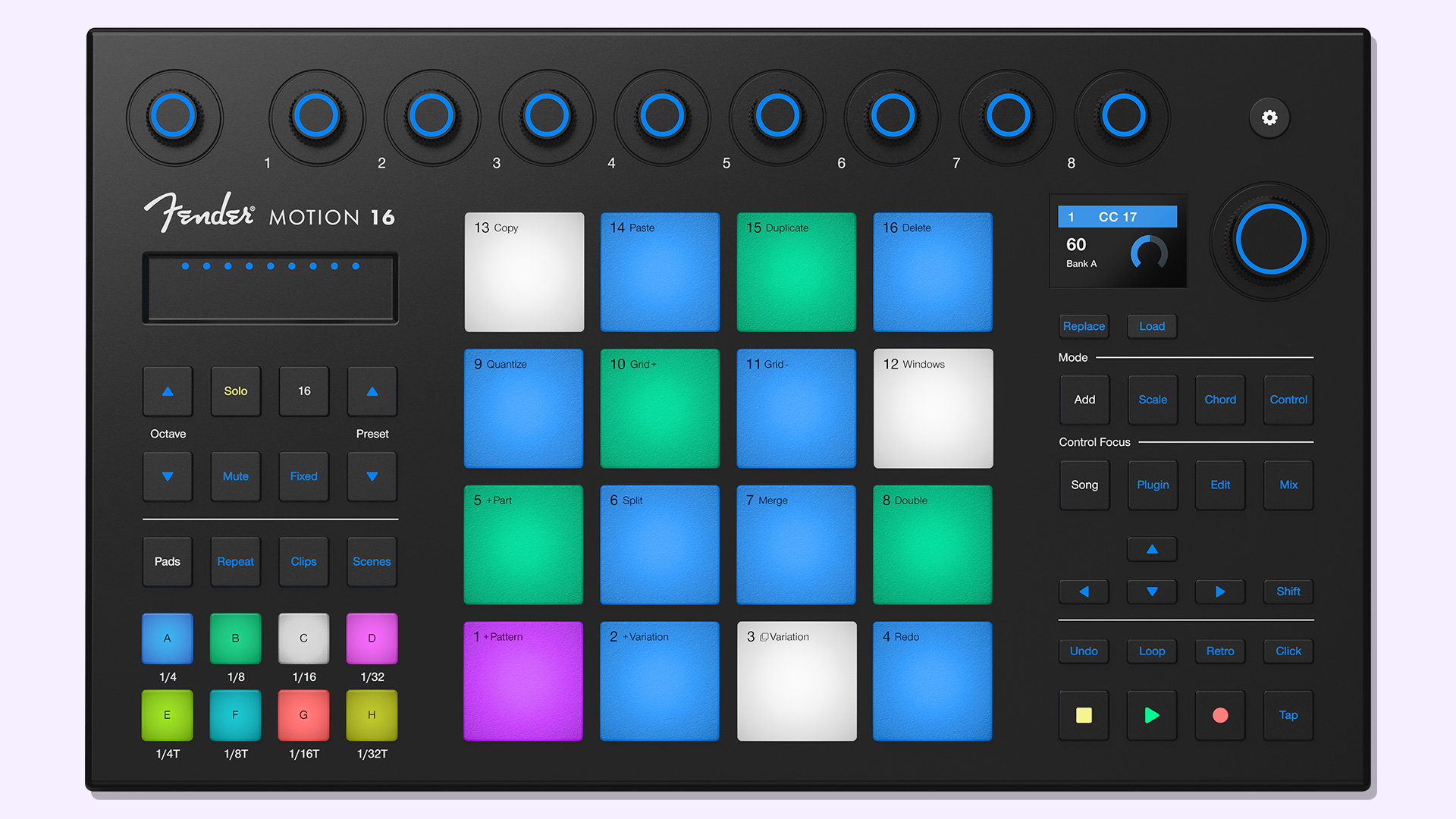Image resolution: width=1456 pixels, height=819 pixels.
Task: Select the Scale mode
Action: pos(1153,400)
